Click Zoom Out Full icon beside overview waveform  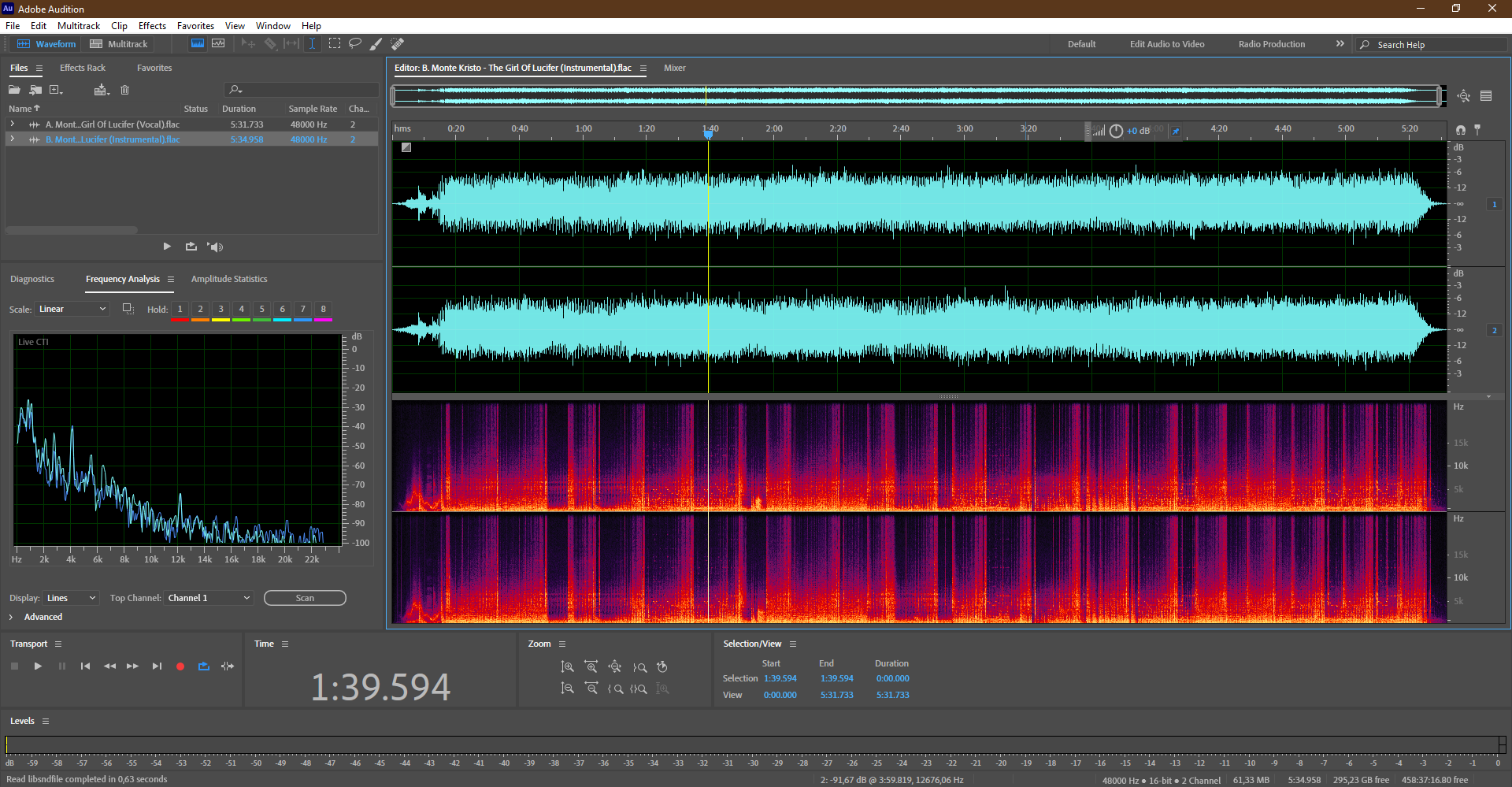(1463, 96)
